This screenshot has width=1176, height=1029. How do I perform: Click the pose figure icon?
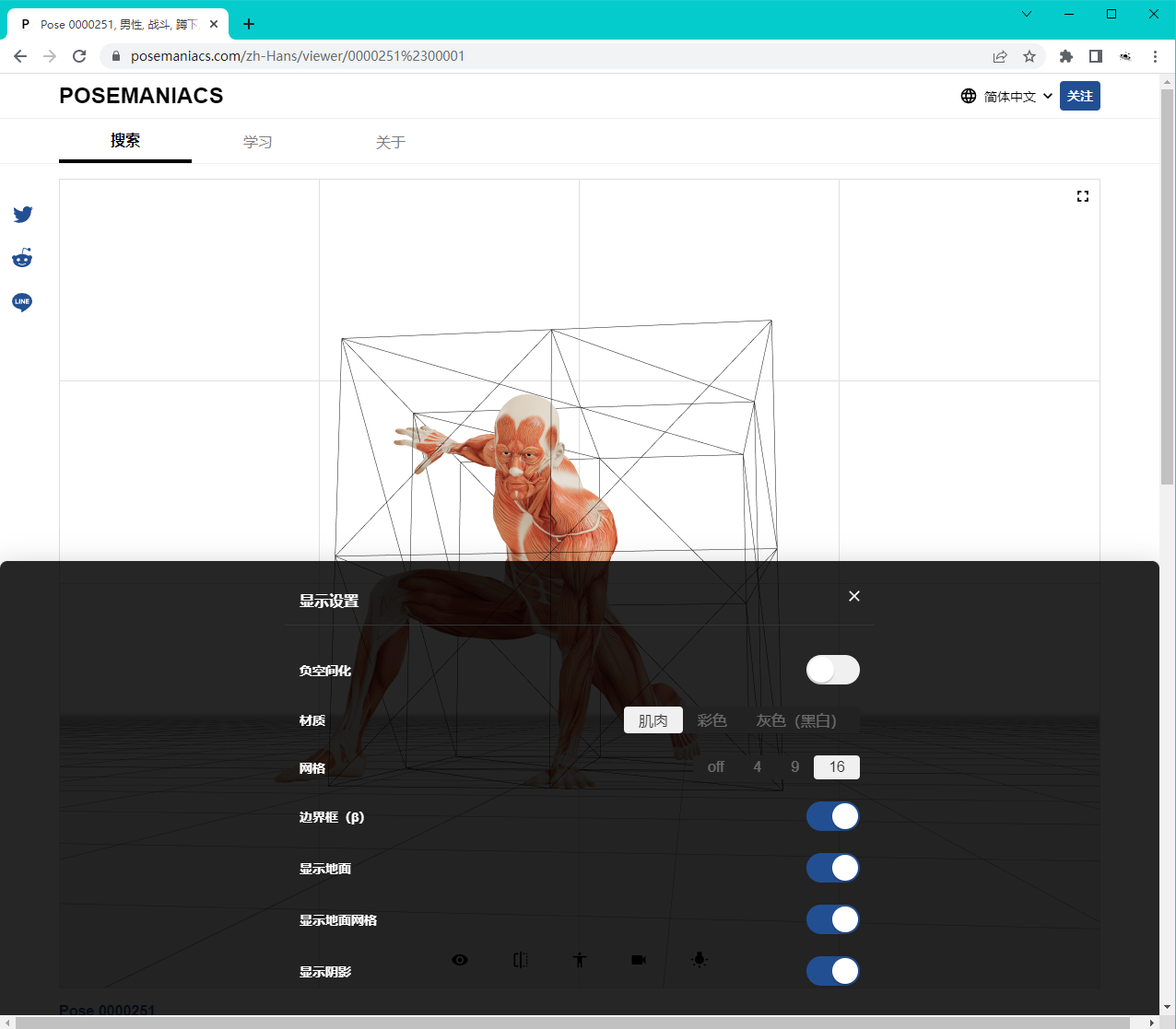tap(580, 960)
